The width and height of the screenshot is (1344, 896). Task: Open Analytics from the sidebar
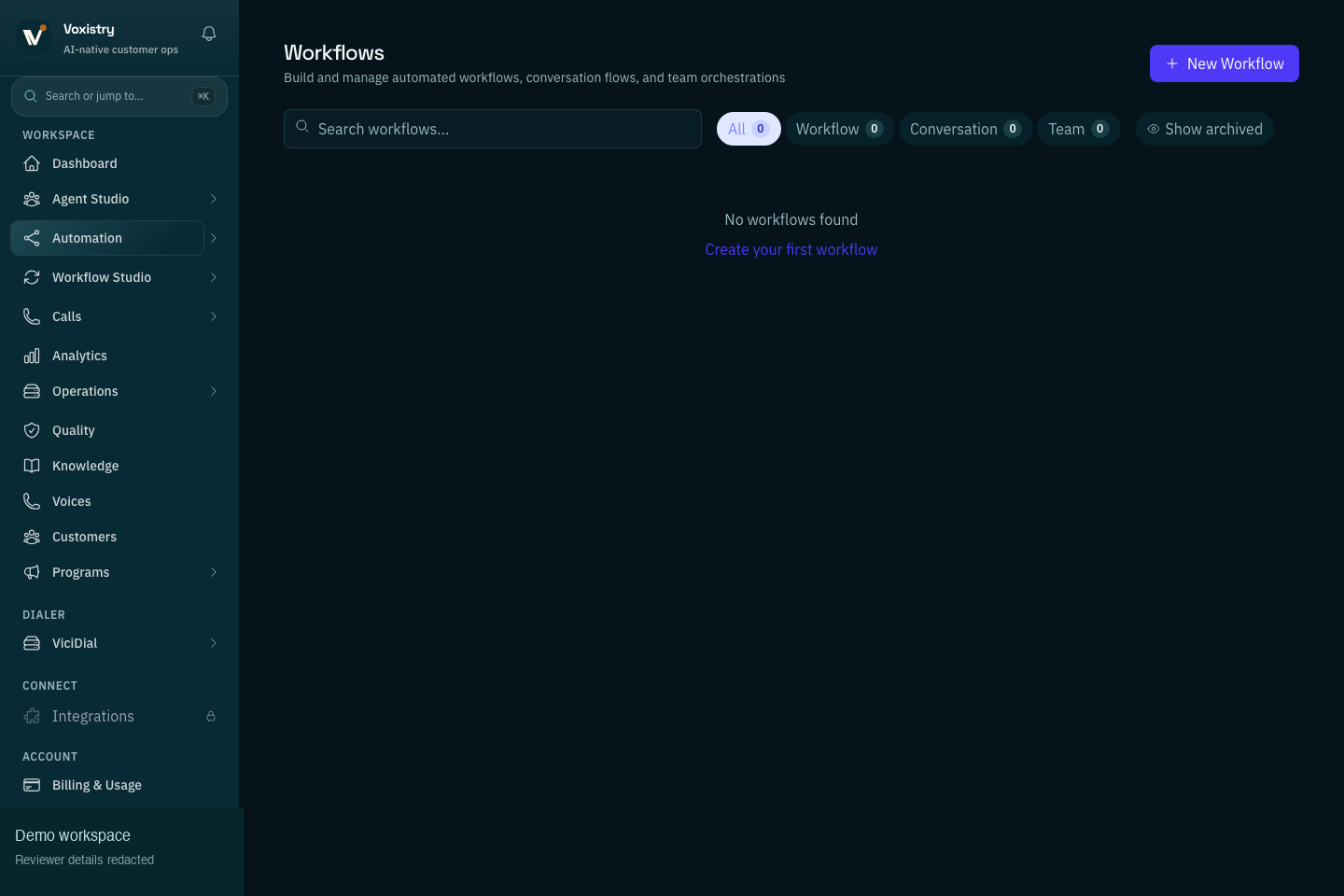point(119,356)
